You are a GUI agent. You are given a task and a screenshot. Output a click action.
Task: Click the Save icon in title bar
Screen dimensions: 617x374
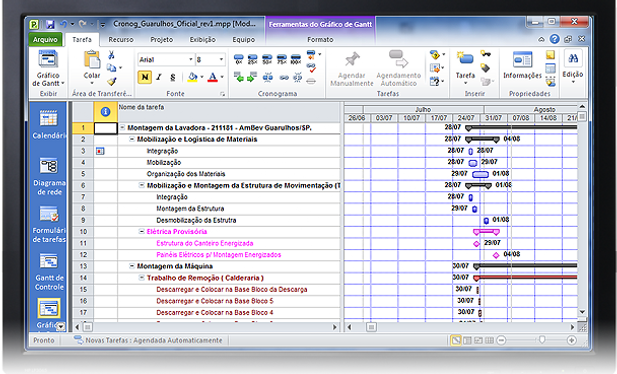pyautogui.click(x=50, y=24)
